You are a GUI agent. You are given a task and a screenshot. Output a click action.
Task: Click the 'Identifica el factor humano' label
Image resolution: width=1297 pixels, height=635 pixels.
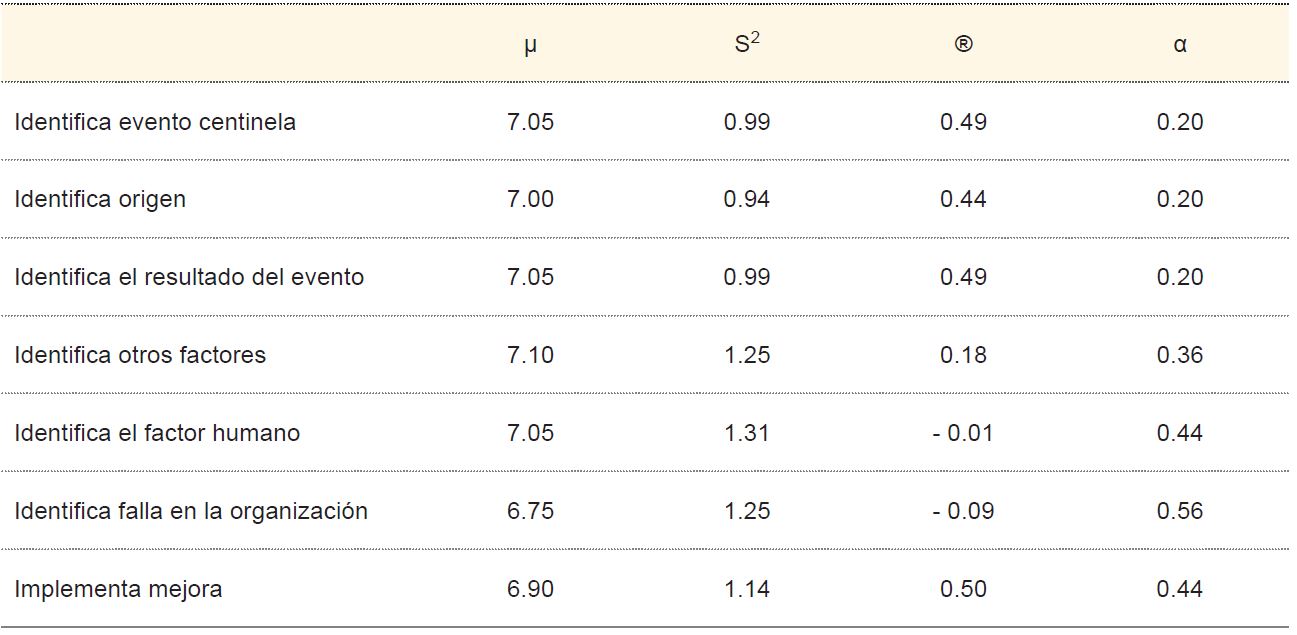[157, 433]
